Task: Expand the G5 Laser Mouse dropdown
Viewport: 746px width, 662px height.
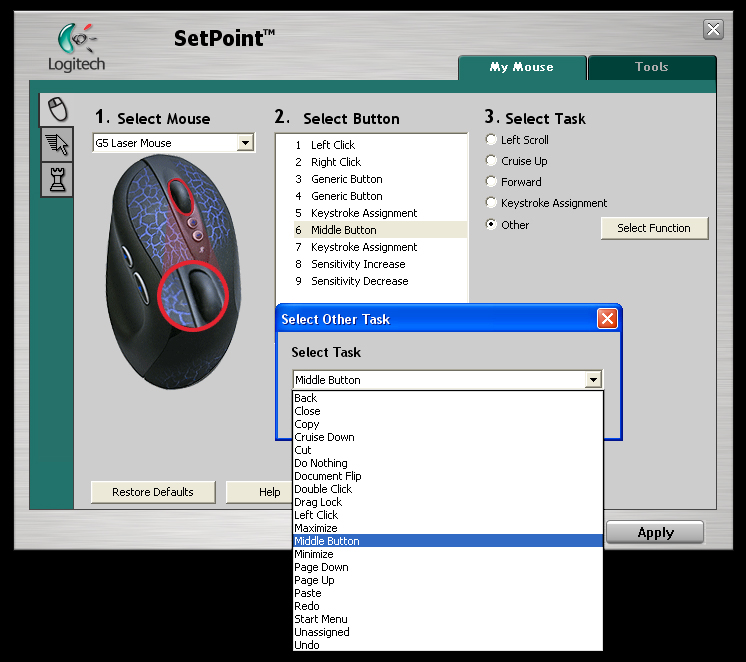Action: tap(245, 144)
